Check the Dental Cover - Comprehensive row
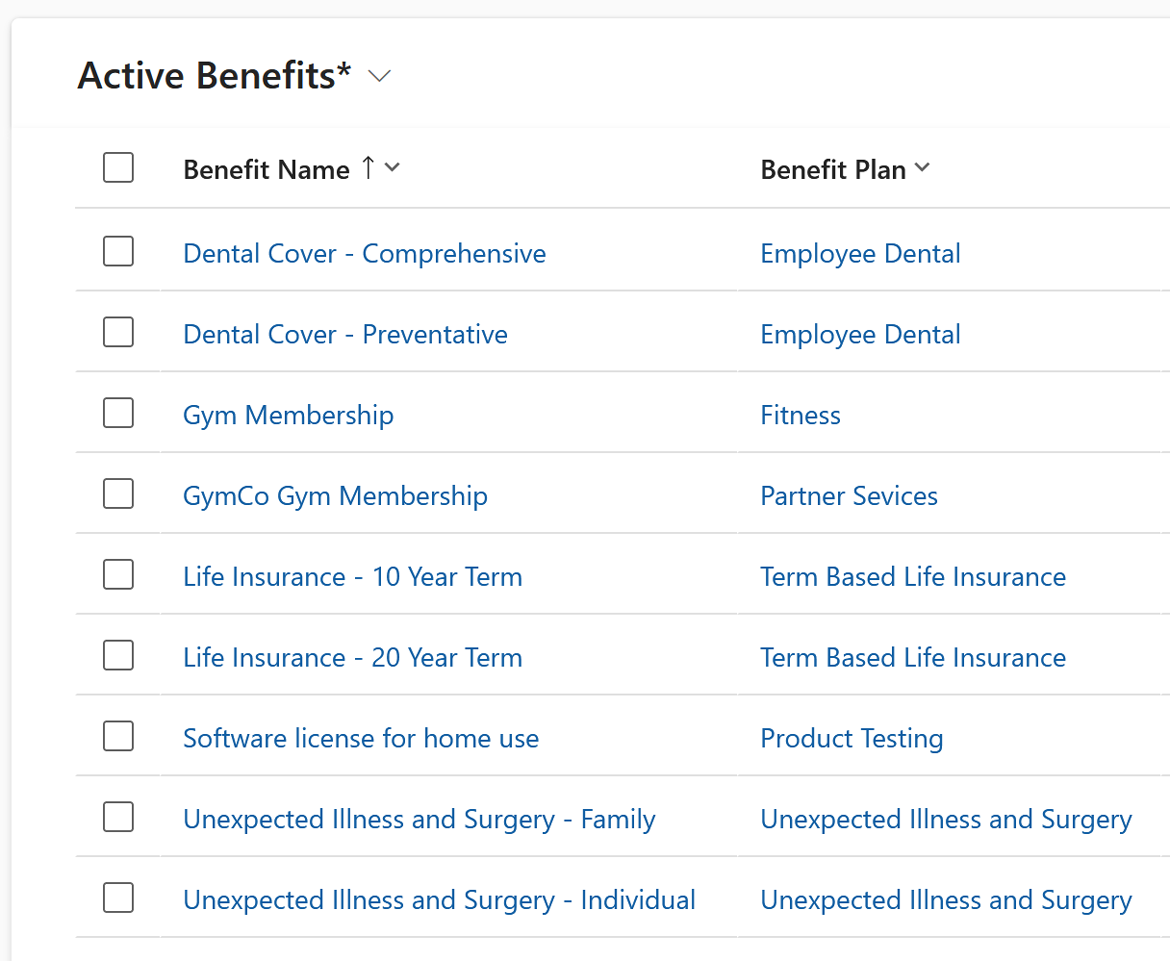The height and width of the screenshot is (961, 1170). [118, 251]
